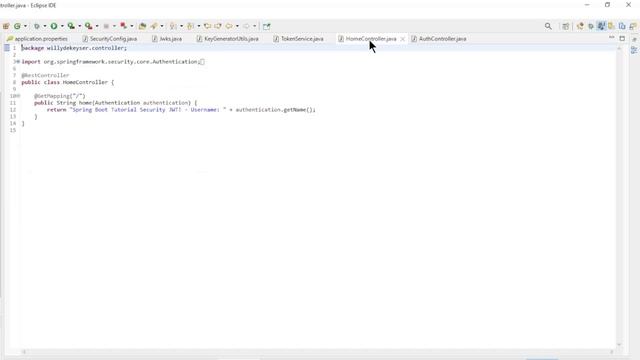640x360 pixels.
Task: Click the last perspective icon at far right
Action: (x=633, y=26)
